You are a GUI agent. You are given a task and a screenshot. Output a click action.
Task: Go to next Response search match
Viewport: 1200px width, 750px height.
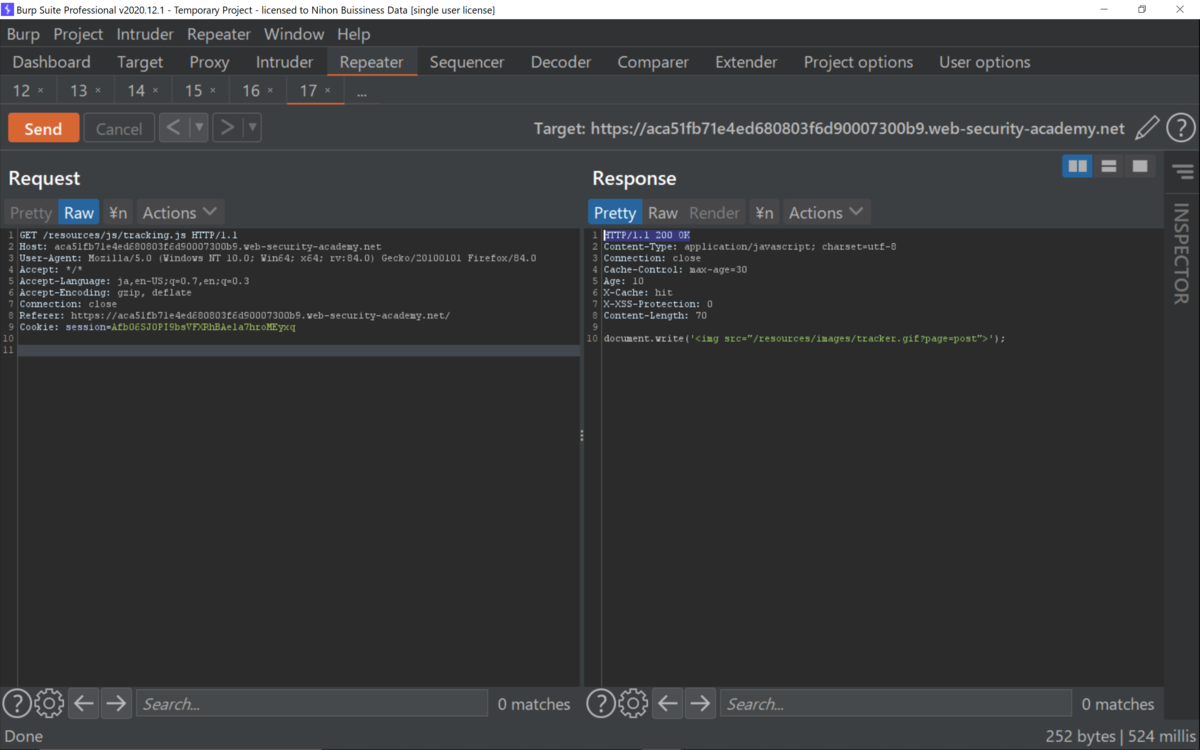click(x=700, y=704)
